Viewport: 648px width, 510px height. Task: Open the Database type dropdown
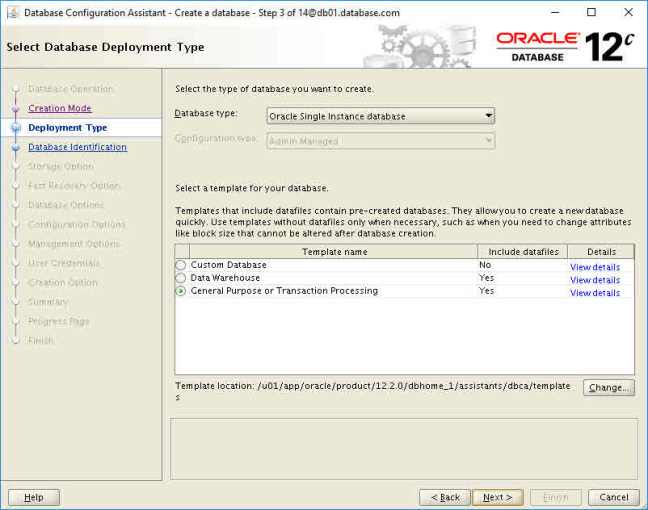tap(380, 116)
